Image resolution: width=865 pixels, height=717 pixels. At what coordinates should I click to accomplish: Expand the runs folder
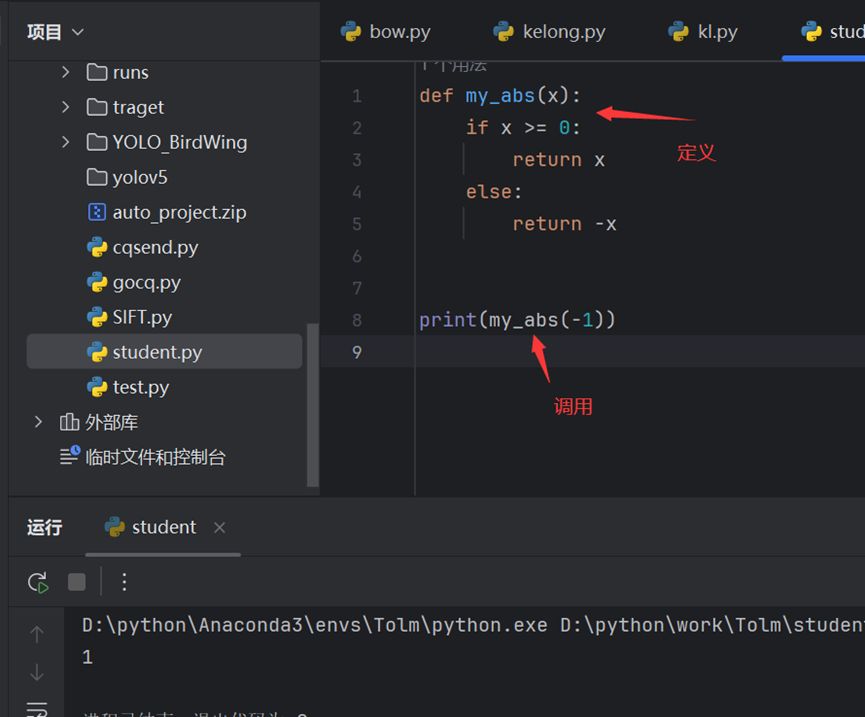(66, 72)
